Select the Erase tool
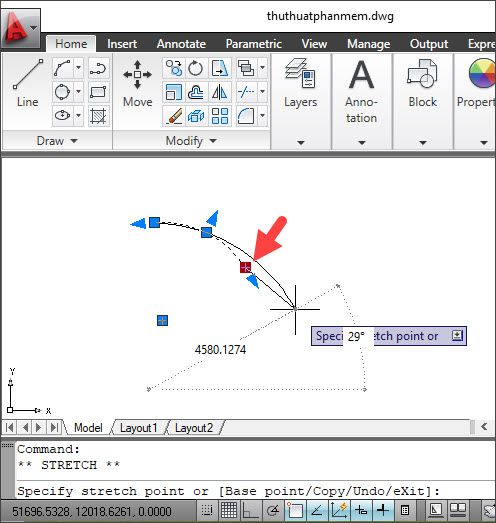 pyautogui.click(x=173, y=115)
